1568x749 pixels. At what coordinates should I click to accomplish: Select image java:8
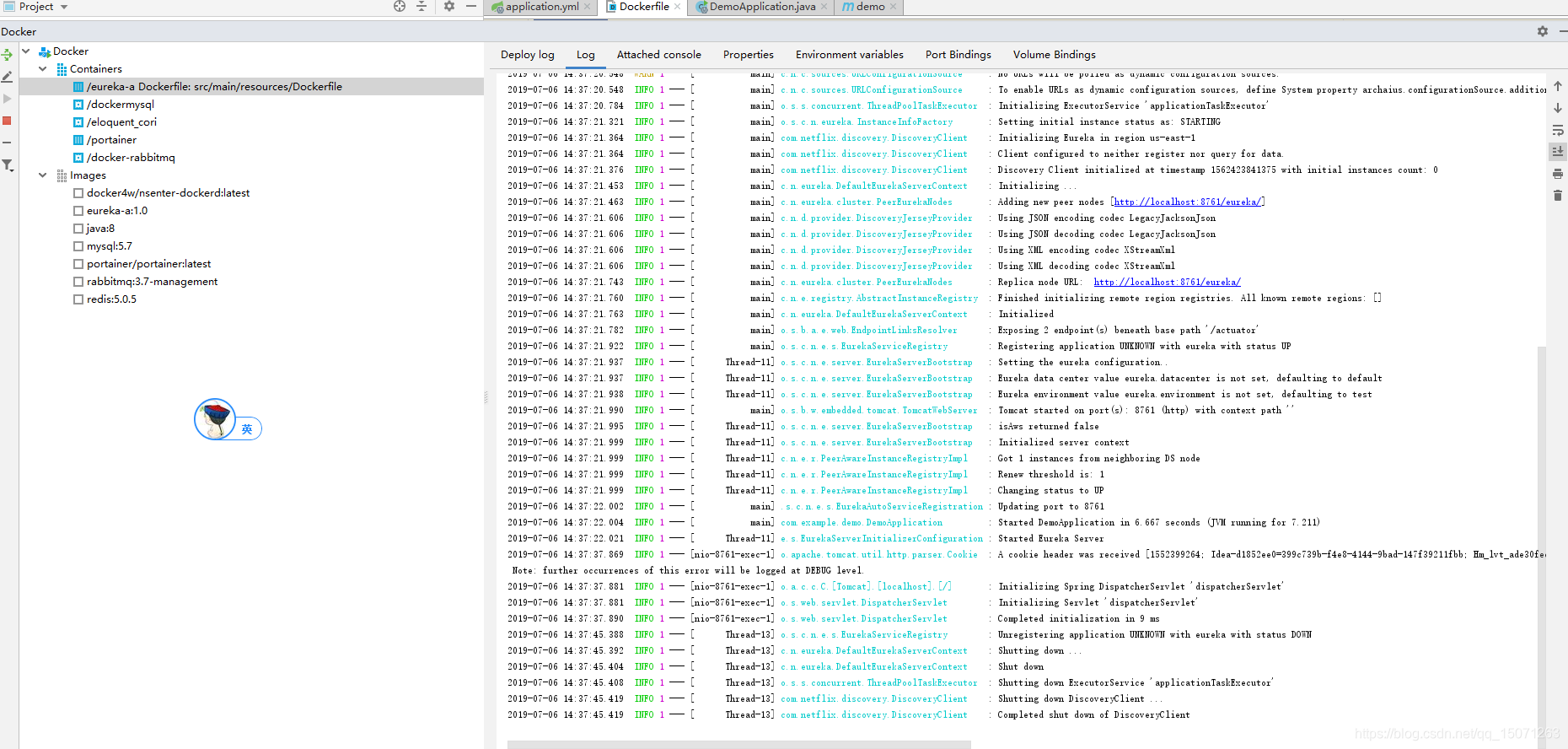point(100,228)
